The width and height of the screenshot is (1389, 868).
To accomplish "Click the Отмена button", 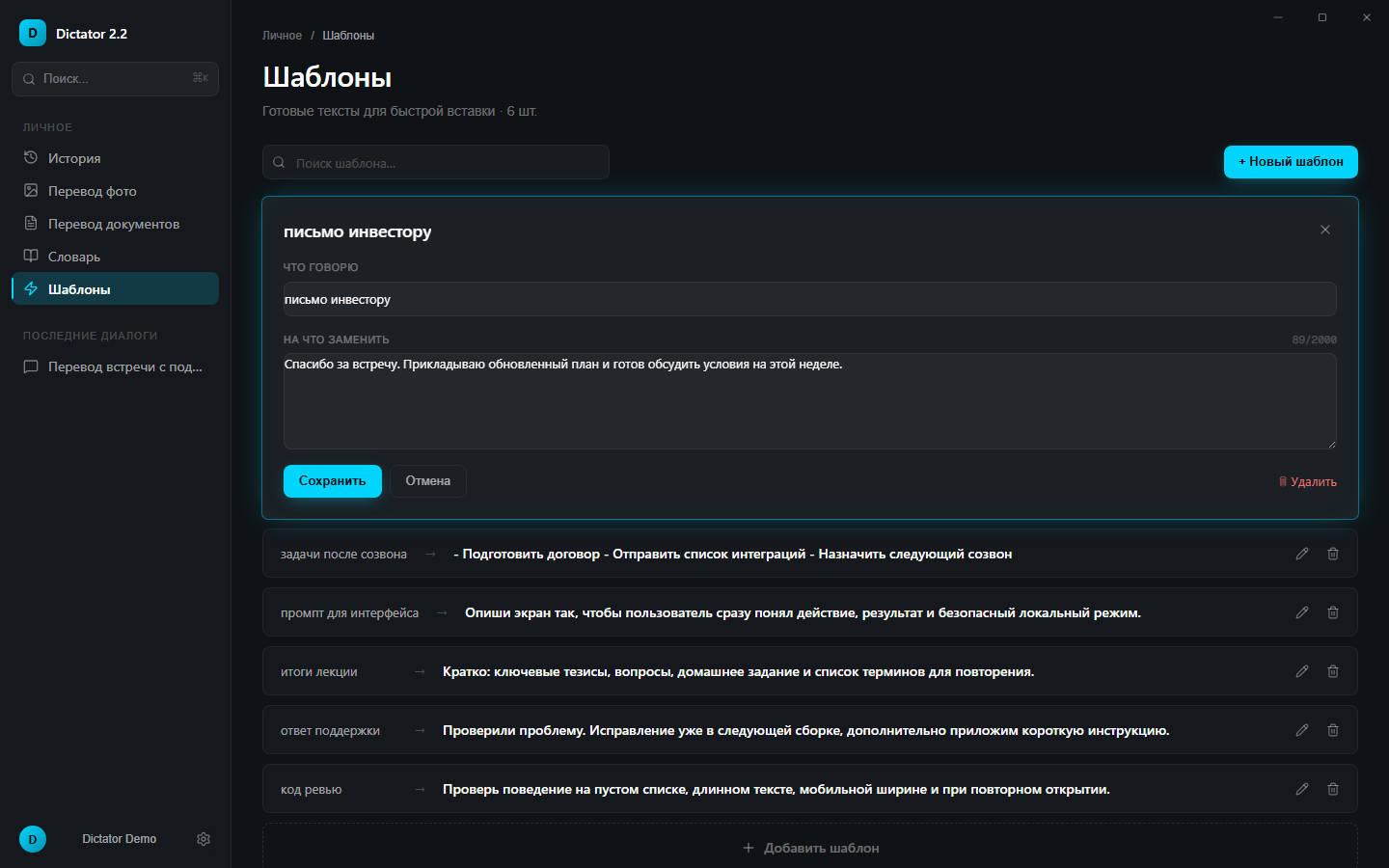I will (x=428, y=481).
